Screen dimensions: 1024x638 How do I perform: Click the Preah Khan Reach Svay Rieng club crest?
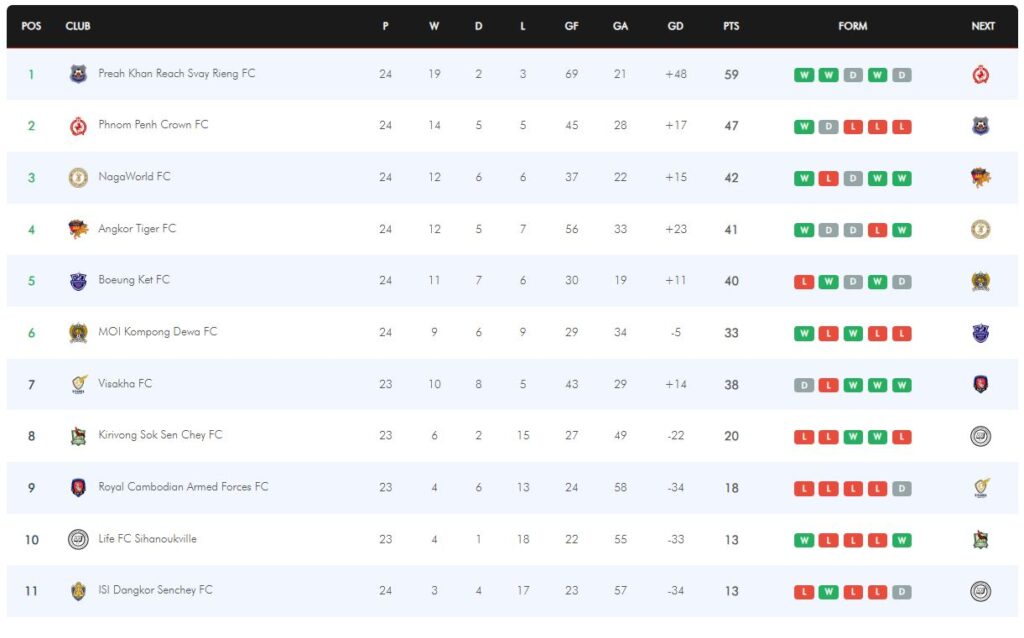tap(78, 74)
